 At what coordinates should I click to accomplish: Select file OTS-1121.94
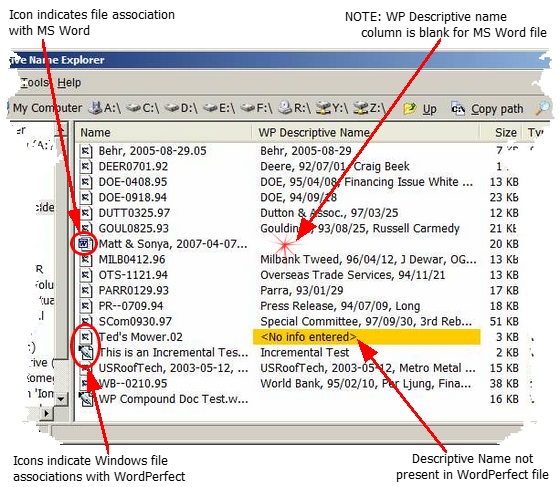[133, 275]
